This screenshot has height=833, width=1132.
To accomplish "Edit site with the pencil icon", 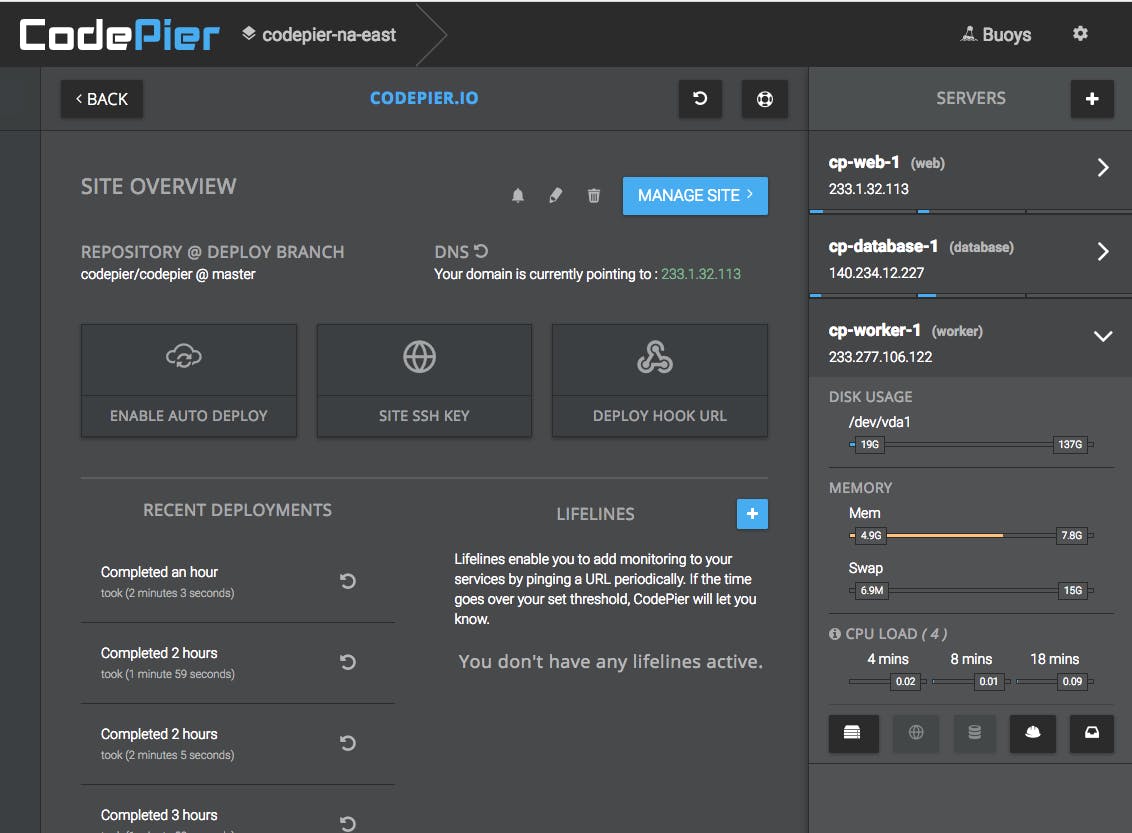I will pyautogui.click(x=555, y=196).
